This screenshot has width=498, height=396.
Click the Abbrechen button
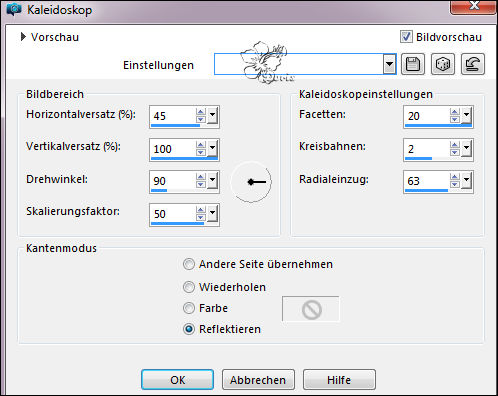(x=258, y=379)
